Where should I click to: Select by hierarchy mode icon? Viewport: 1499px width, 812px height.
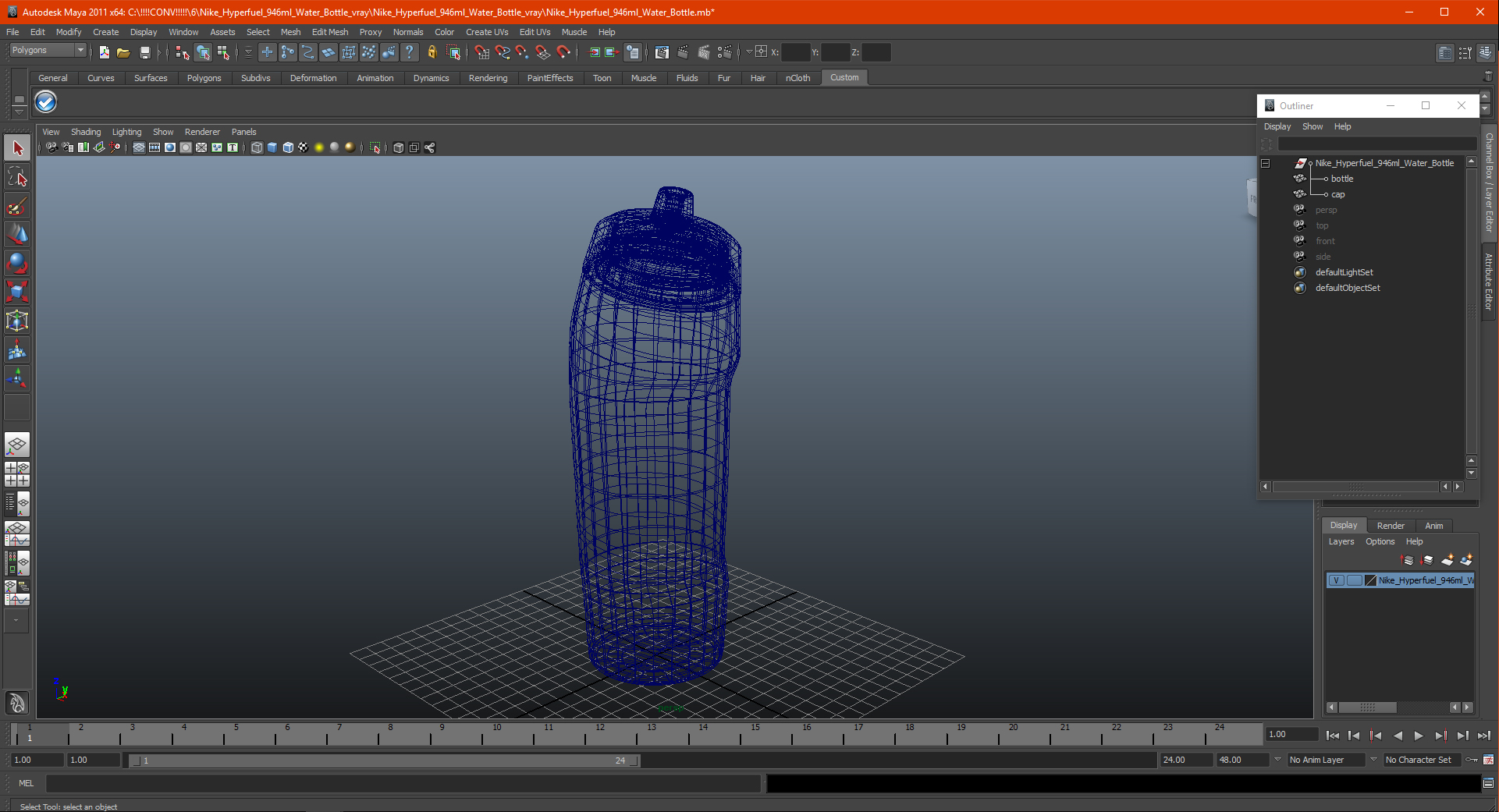(x=183, y=52)
